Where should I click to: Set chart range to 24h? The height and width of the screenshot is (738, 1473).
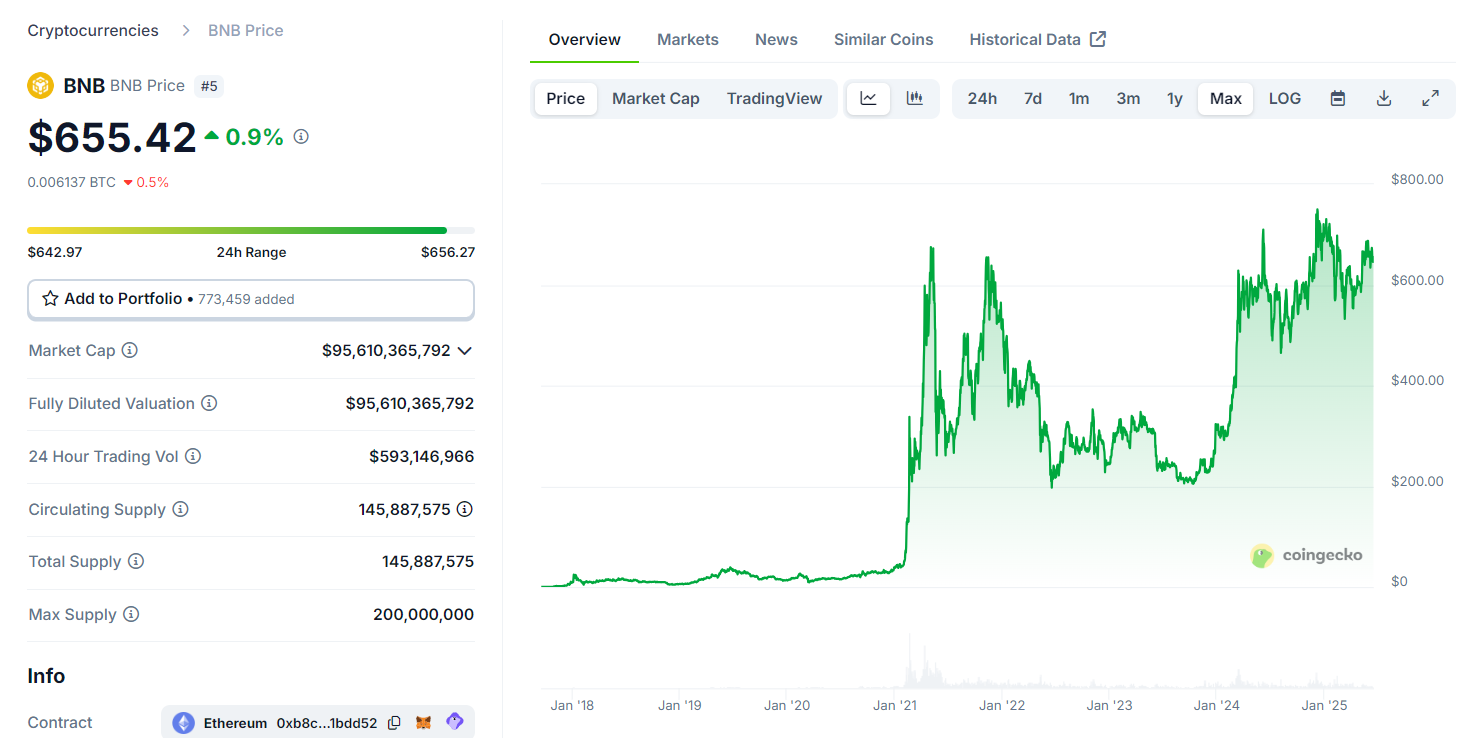click(x=982, y=99)
